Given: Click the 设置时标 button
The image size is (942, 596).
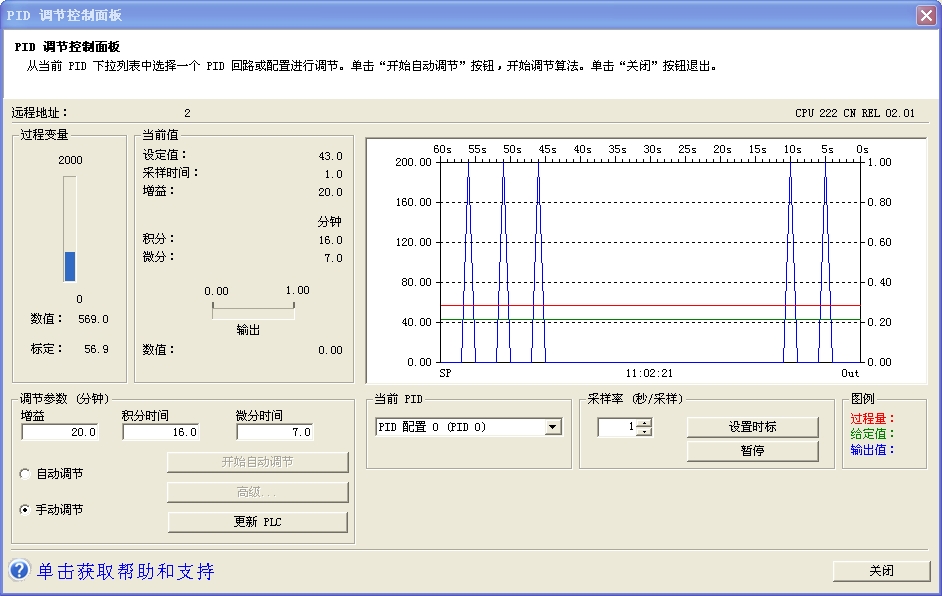Looking at the screenshot, I should [x=753, y=427].
